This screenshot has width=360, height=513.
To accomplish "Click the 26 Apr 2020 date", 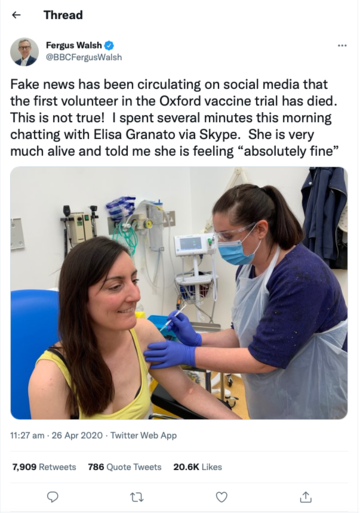I will 77,435.
